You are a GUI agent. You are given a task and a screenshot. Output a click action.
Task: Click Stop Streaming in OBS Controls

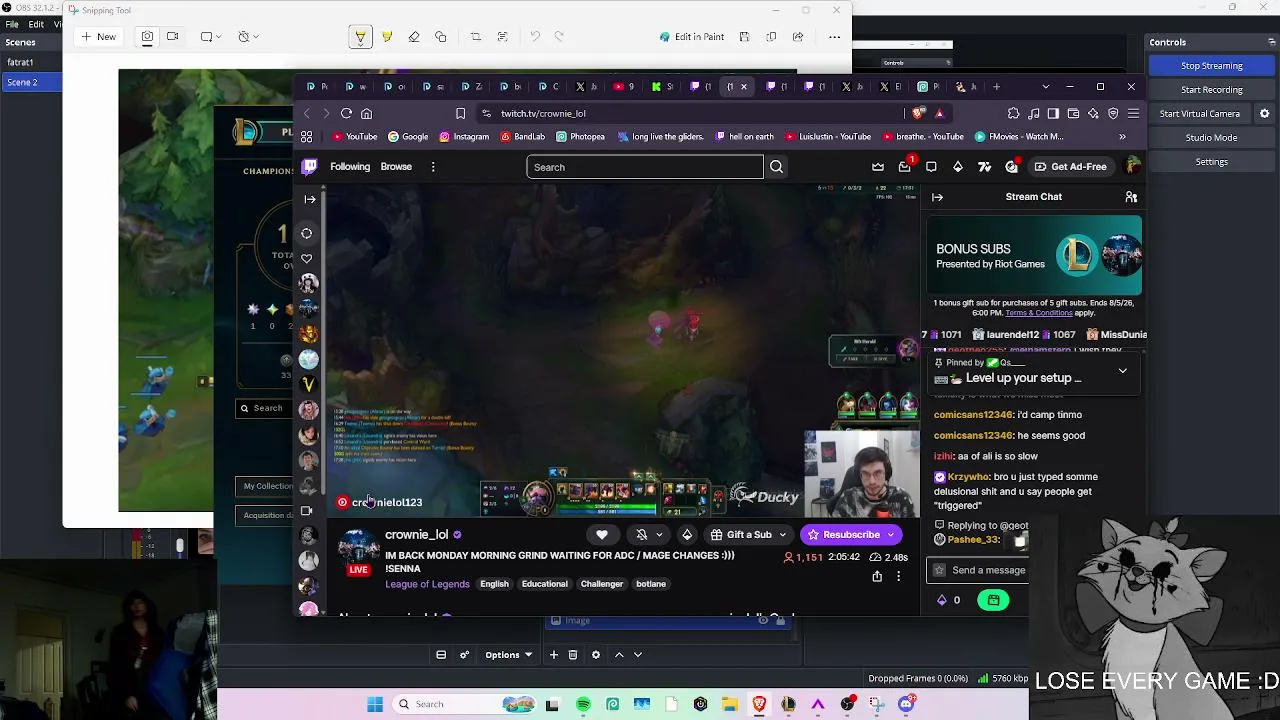click(1211, 66)
